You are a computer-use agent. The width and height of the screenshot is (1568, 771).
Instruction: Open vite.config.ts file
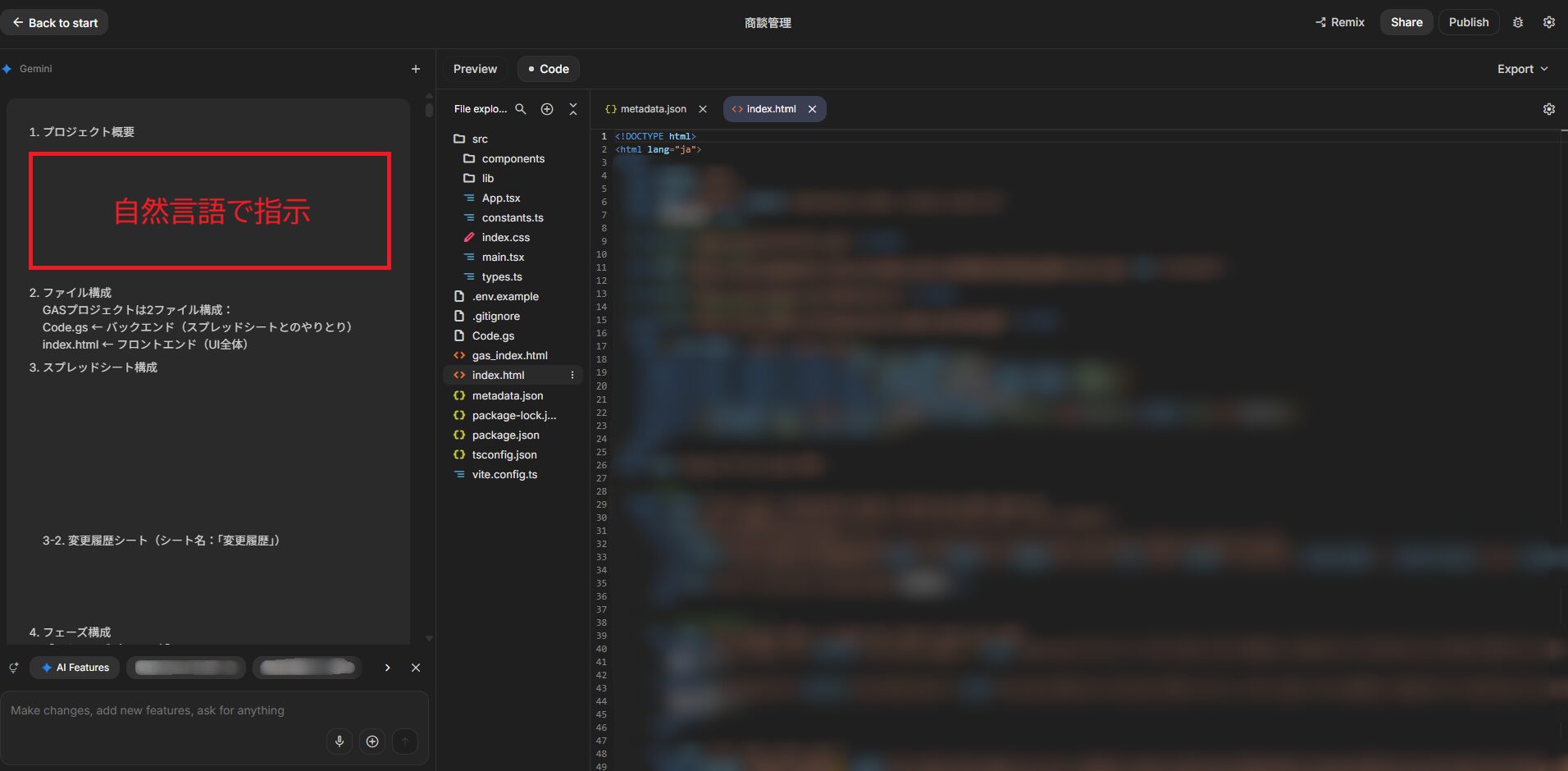tap(513, 474)
